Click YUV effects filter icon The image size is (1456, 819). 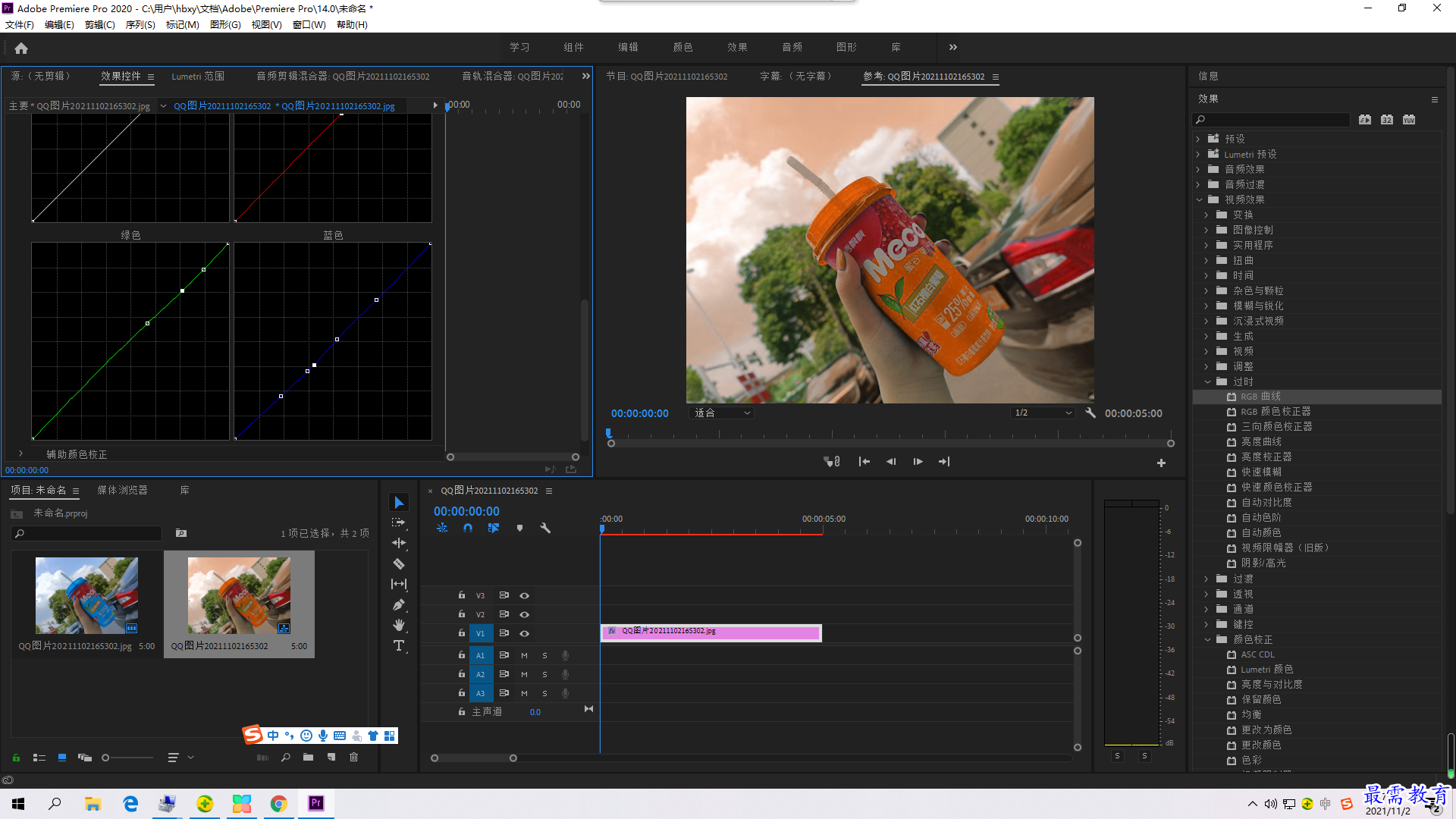(1409, 120)
